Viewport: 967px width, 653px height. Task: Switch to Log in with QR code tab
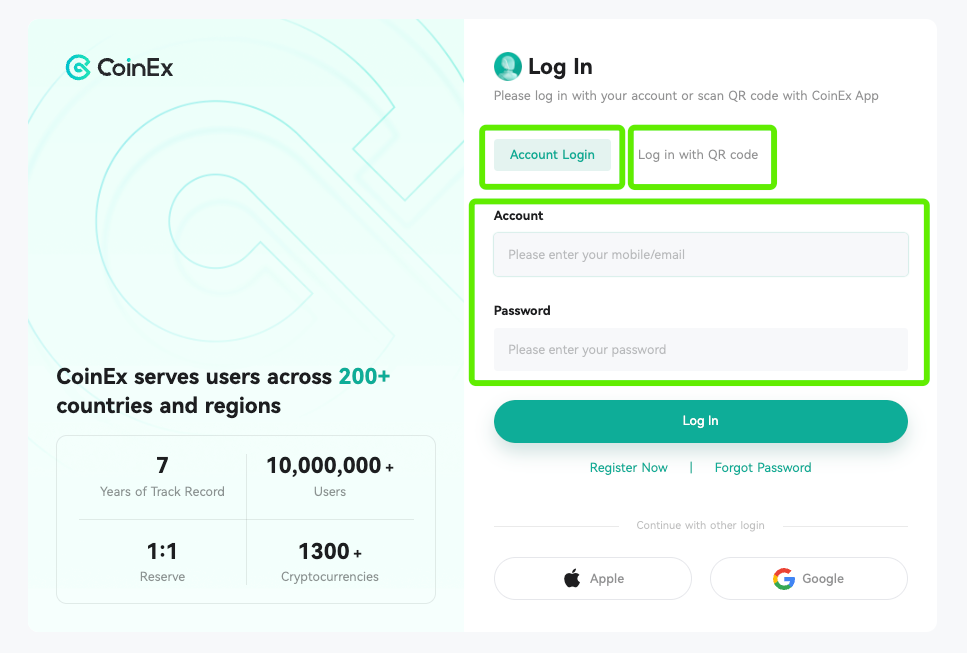point(698,155)
